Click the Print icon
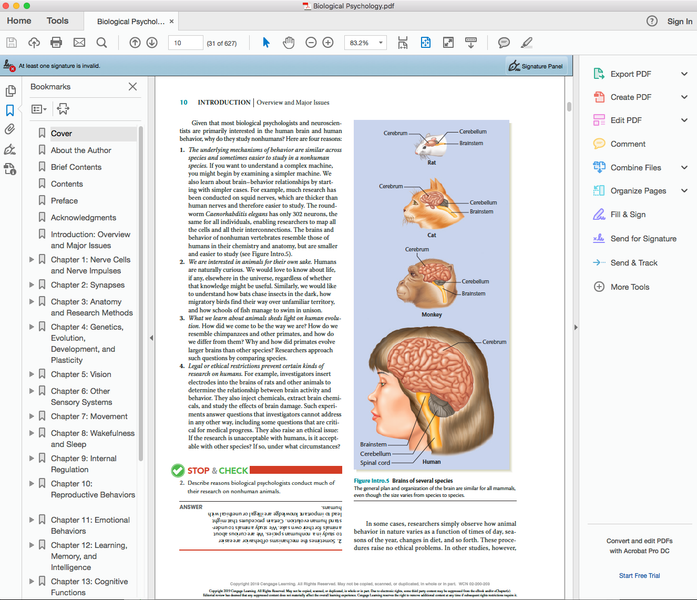 [56, 43]
